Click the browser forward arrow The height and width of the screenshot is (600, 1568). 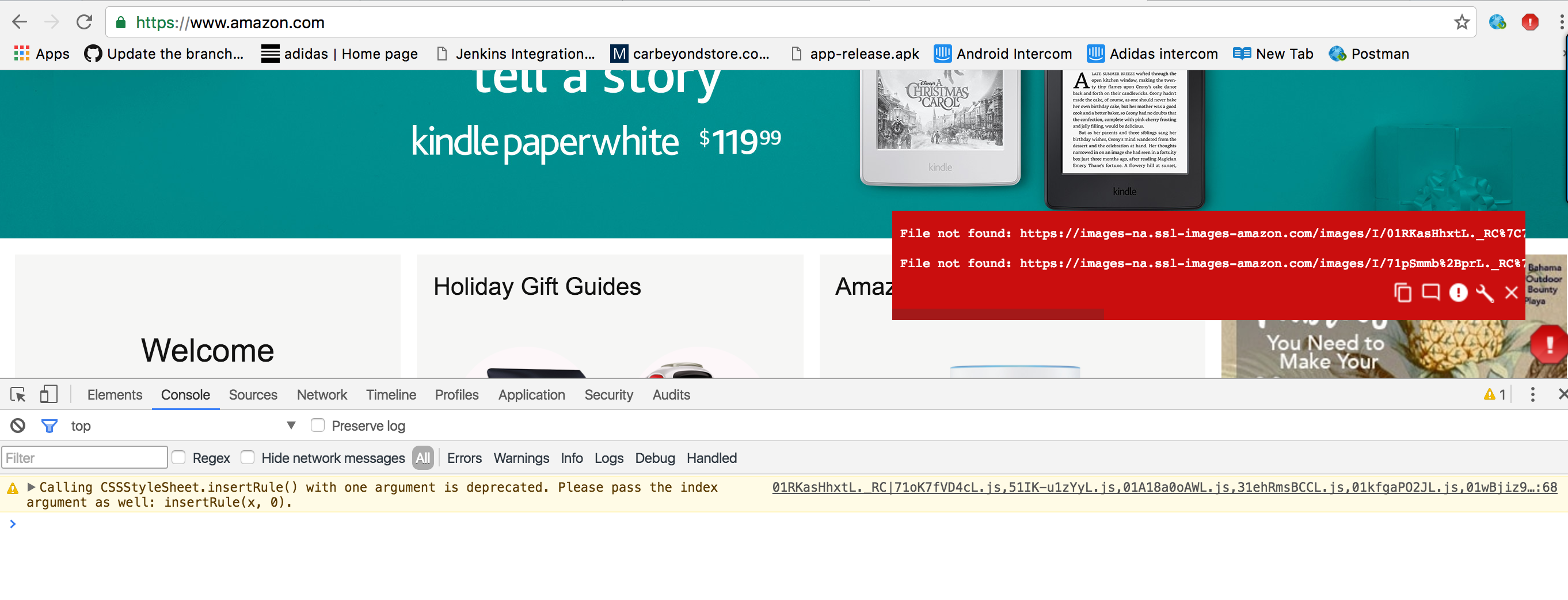52,22
